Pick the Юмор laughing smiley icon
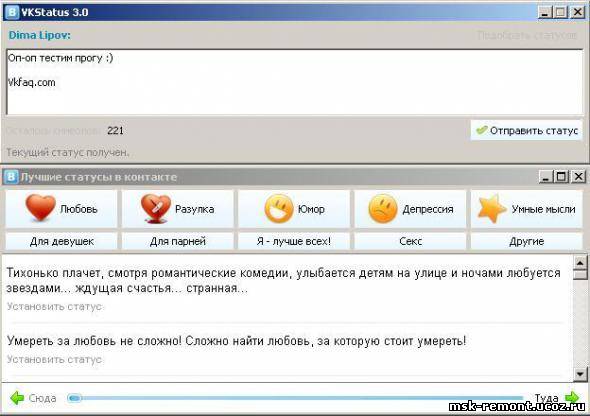The image size is (590, 416). pyautogui.click(x=279, y=209)
